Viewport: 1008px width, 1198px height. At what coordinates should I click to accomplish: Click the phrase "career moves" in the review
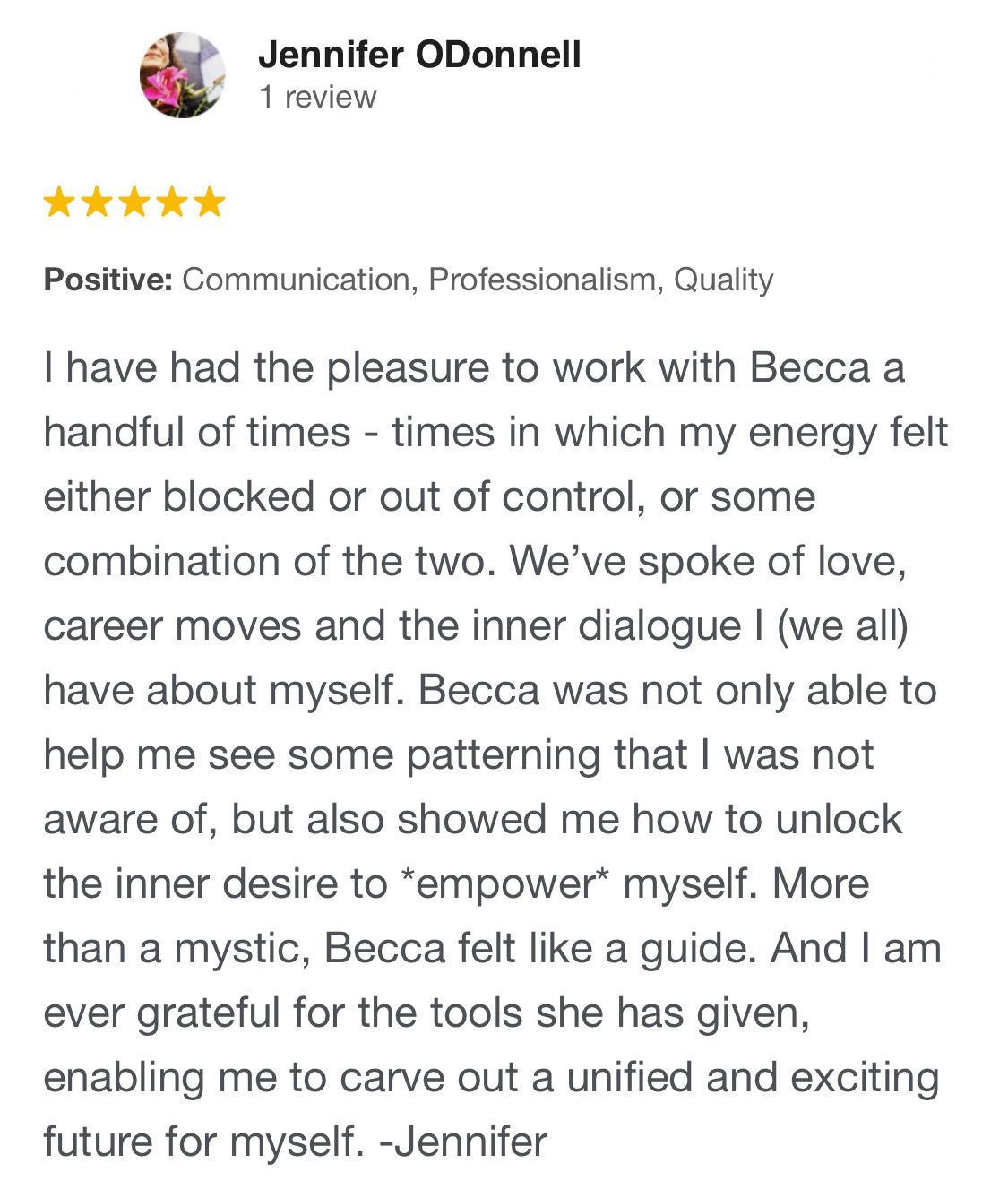(x=172, y=625)
